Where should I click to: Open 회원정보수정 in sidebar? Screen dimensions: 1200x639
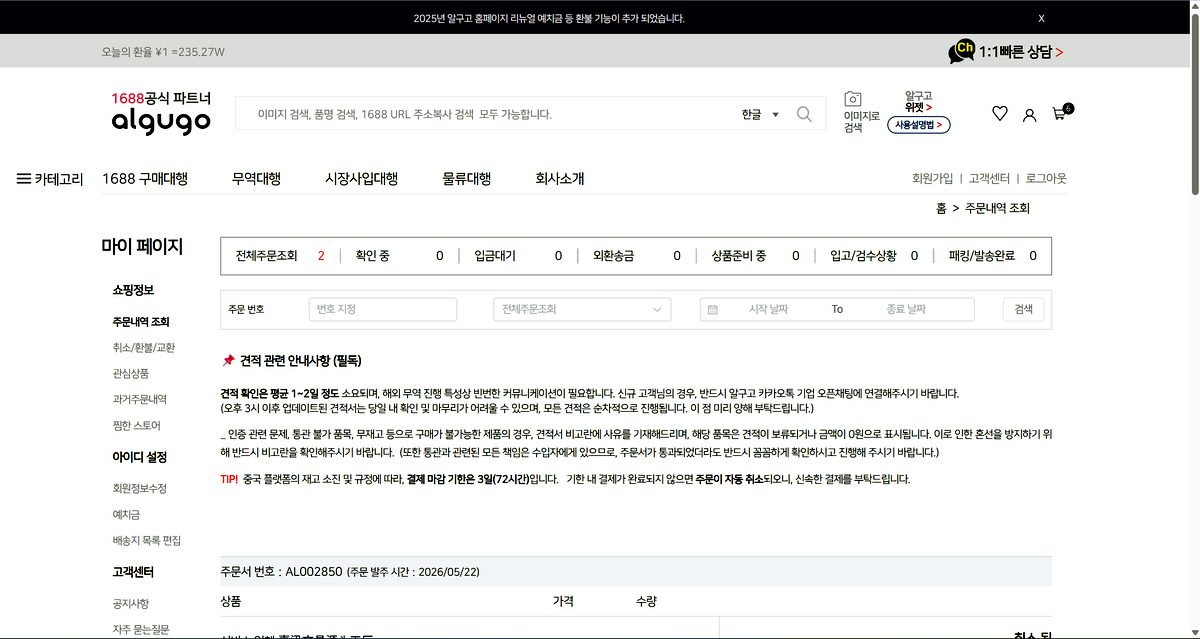click(140, 489)
